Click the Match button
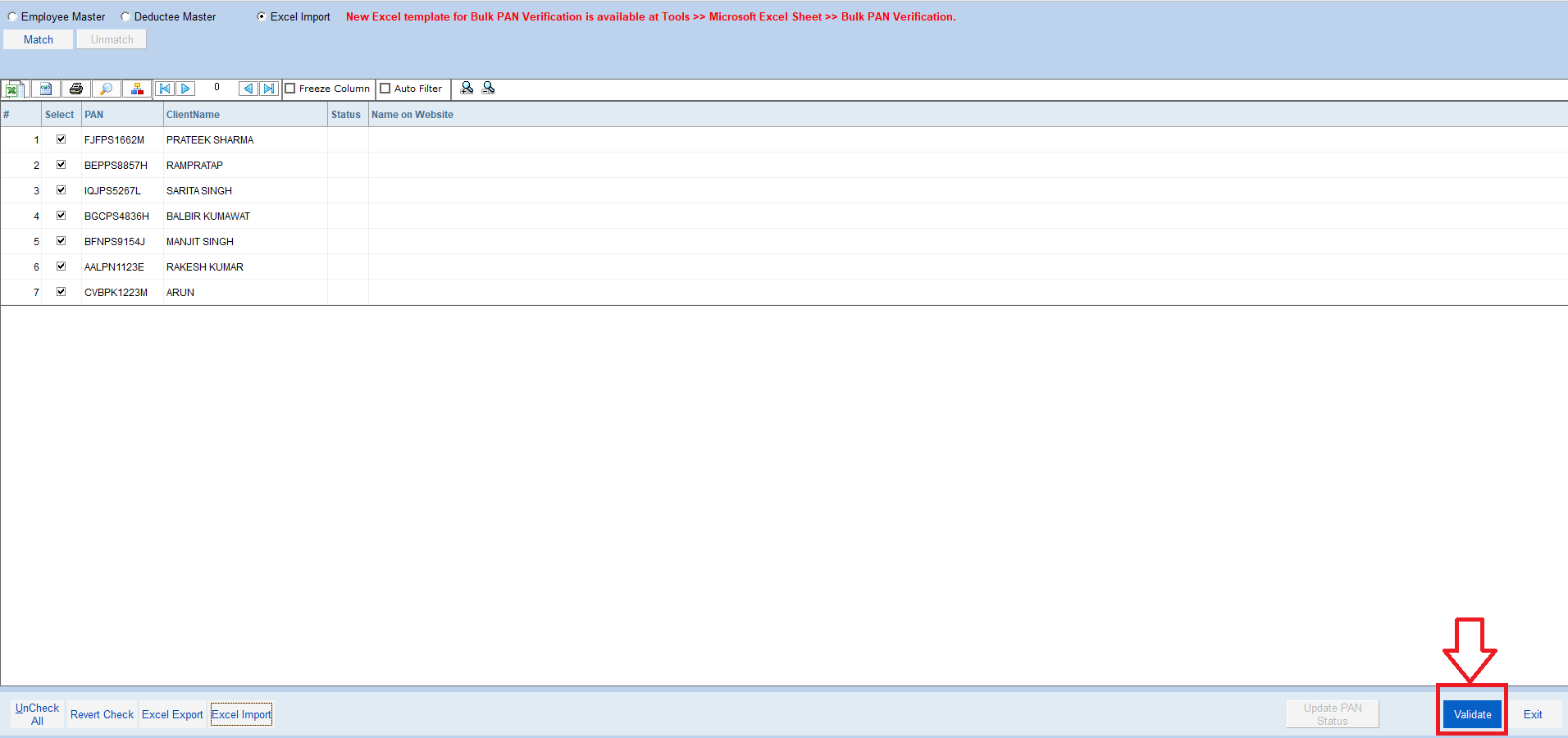Viewport: 1568px width, 738px height. [x=39, y=39]
